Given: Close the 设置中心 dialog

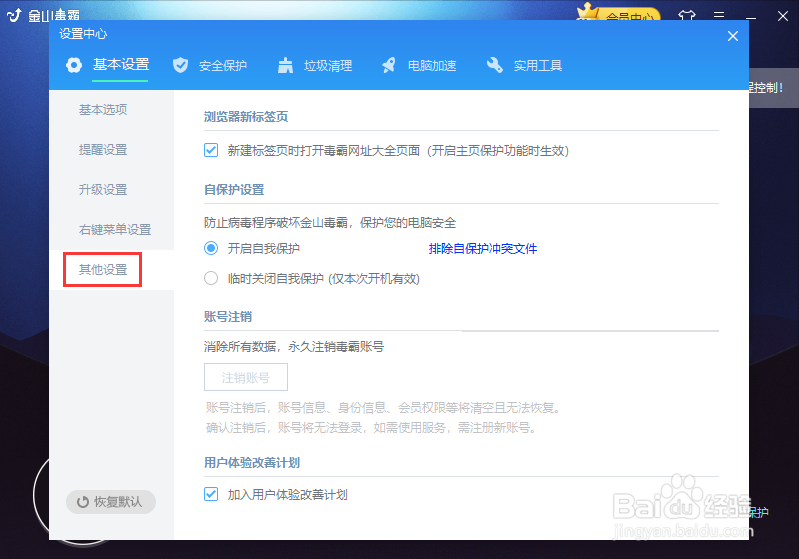Looking at the screenshot, I should click(x=733, y=36).
